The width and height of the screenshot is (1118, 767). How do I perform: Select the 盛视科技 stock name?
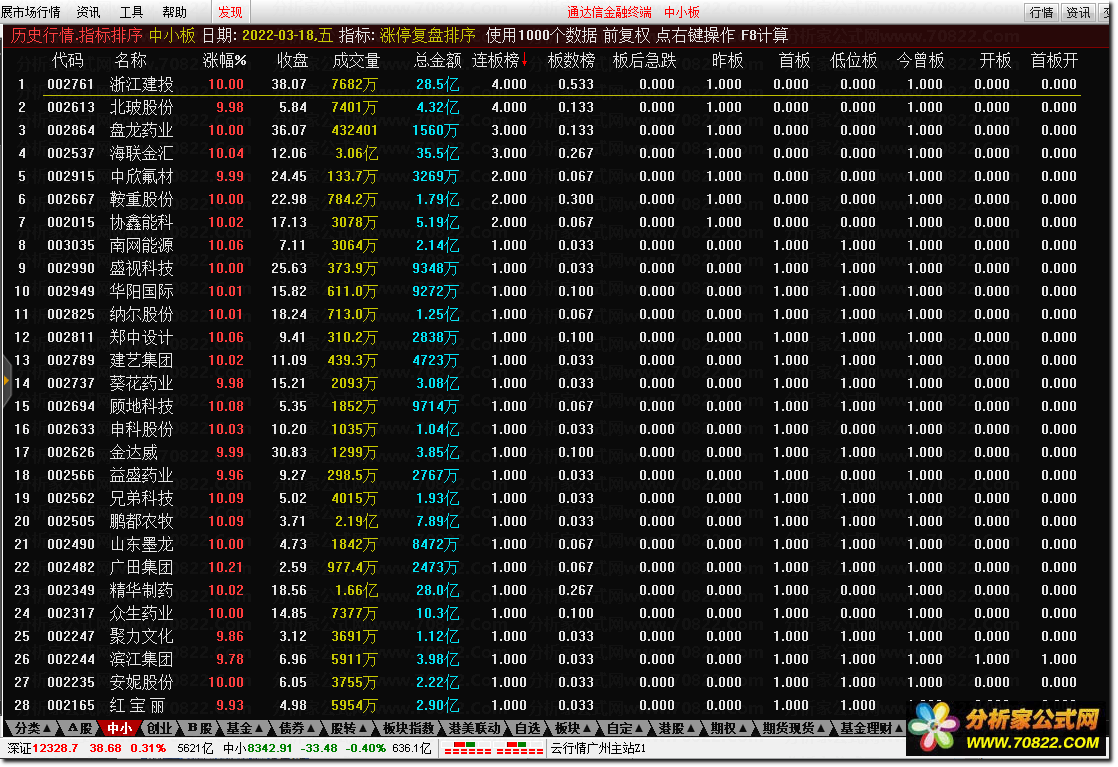[141, 268]
